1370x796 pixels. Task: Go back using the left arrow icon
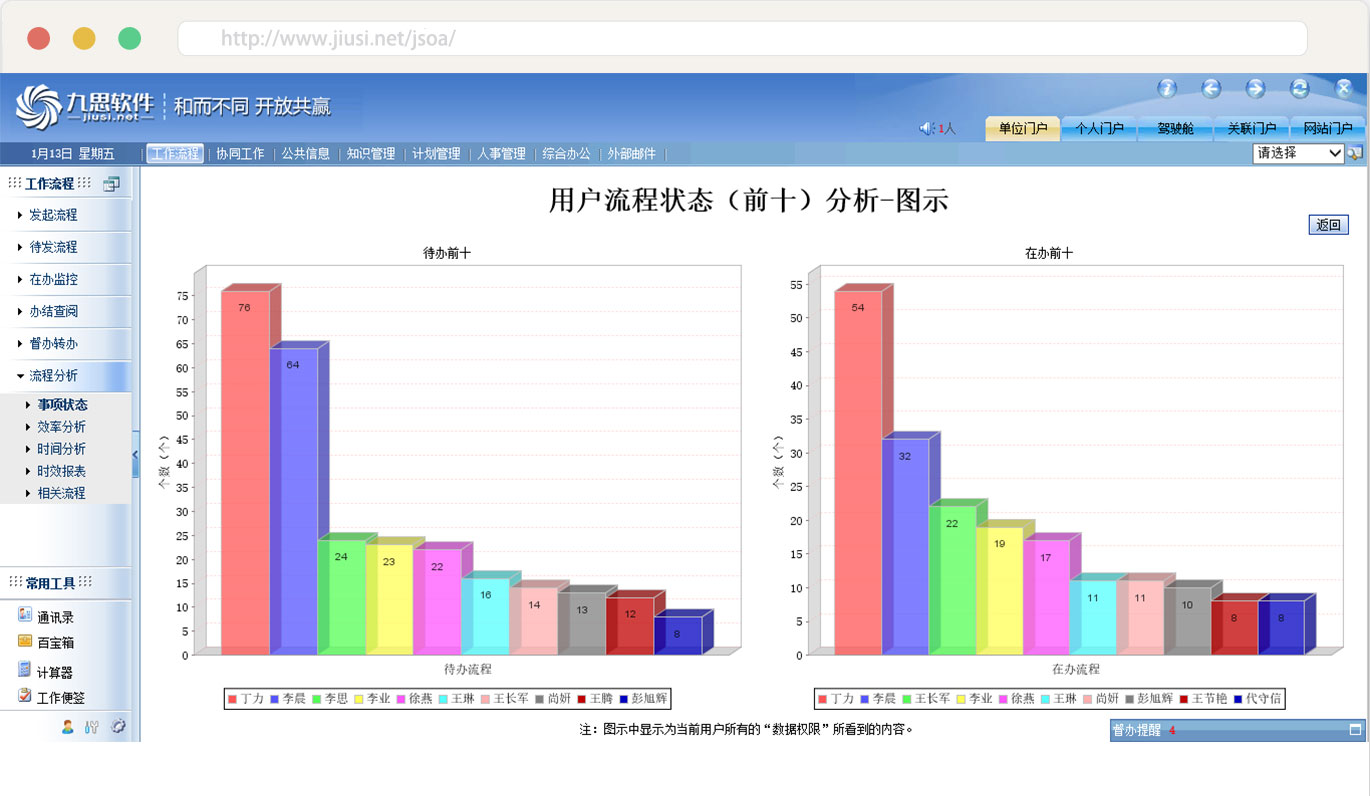(x=1211, y=89)
